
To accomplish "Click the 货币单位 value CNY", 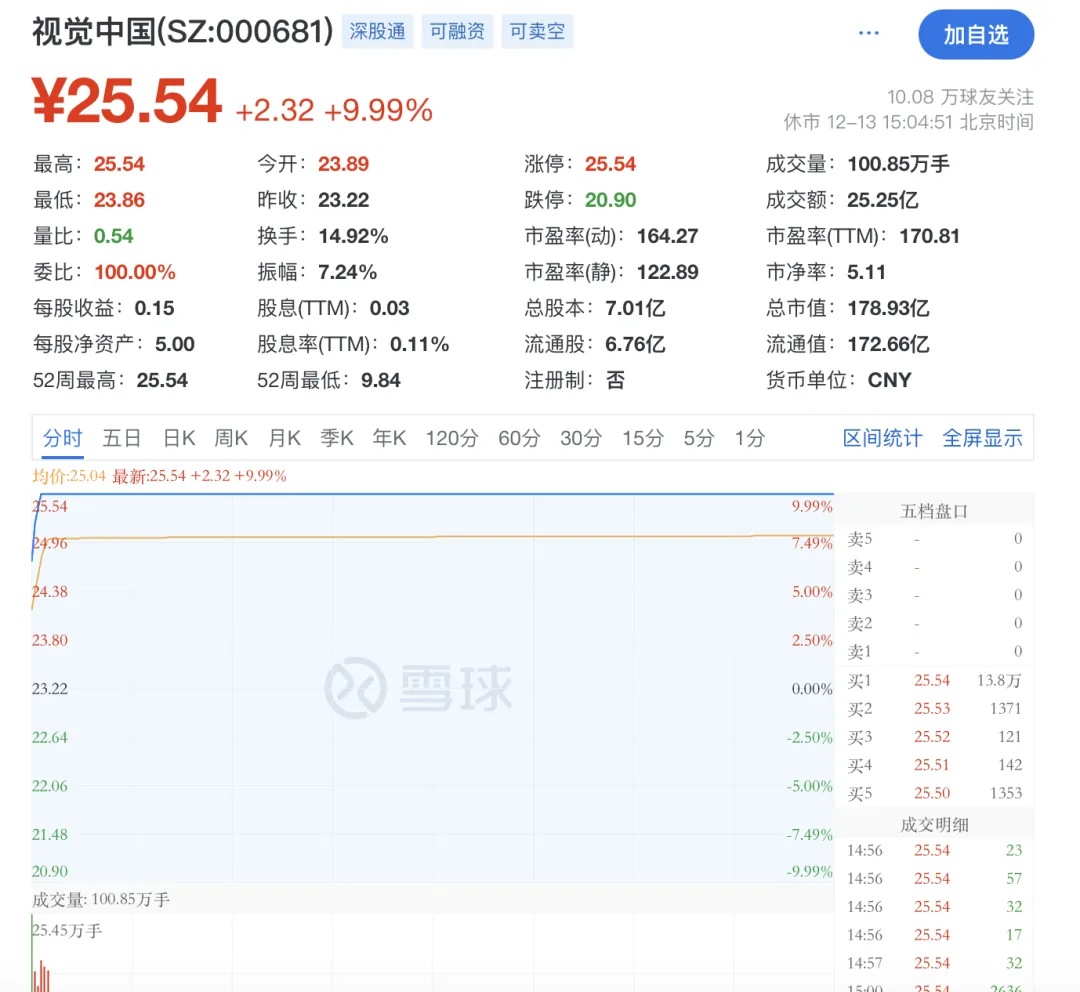I will coord(889,380).
